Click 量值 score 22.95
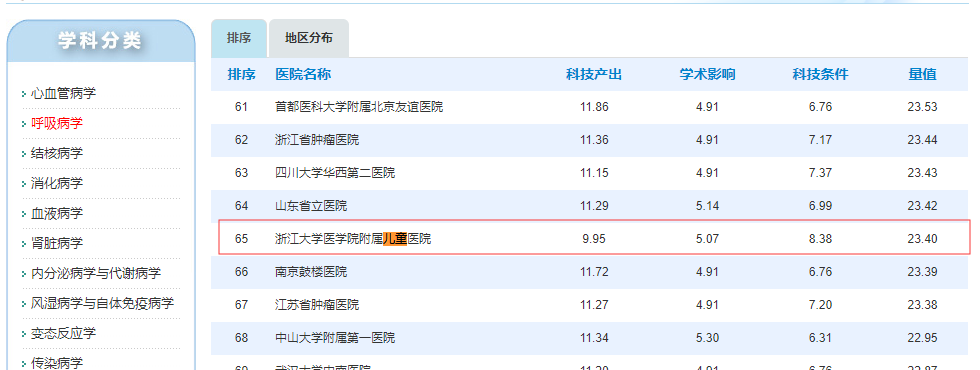 pos(922,338)
